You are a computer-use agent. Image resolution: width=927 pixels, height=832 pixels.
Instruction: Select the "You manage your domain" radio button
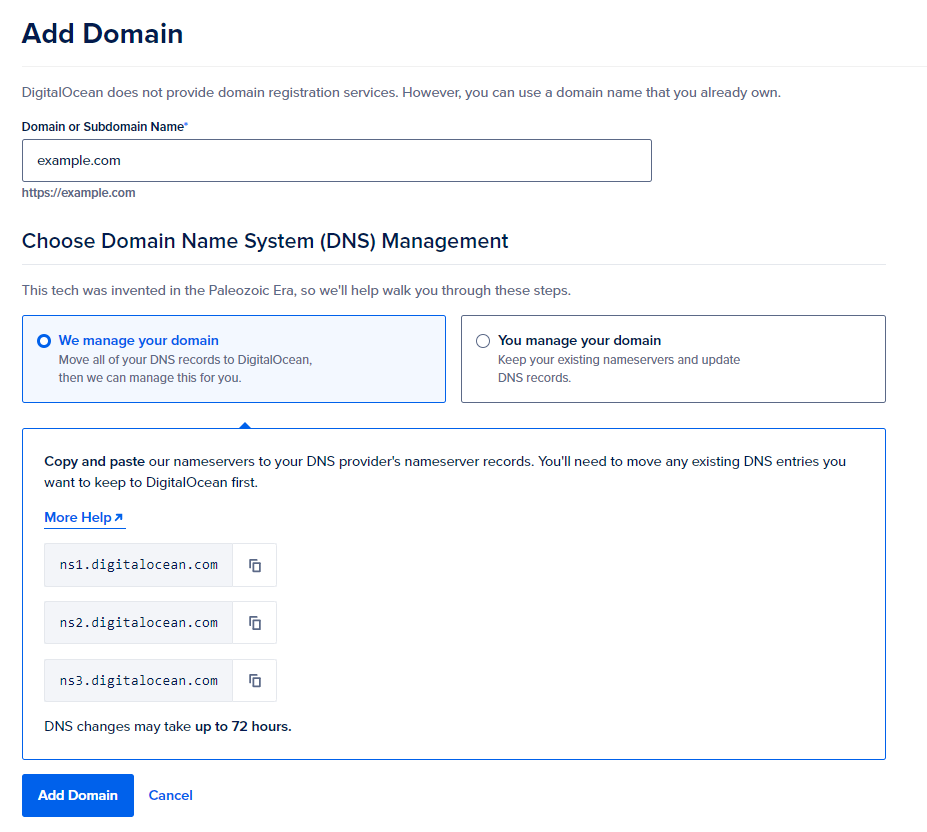pyautogui.click(x=483, y=341)
